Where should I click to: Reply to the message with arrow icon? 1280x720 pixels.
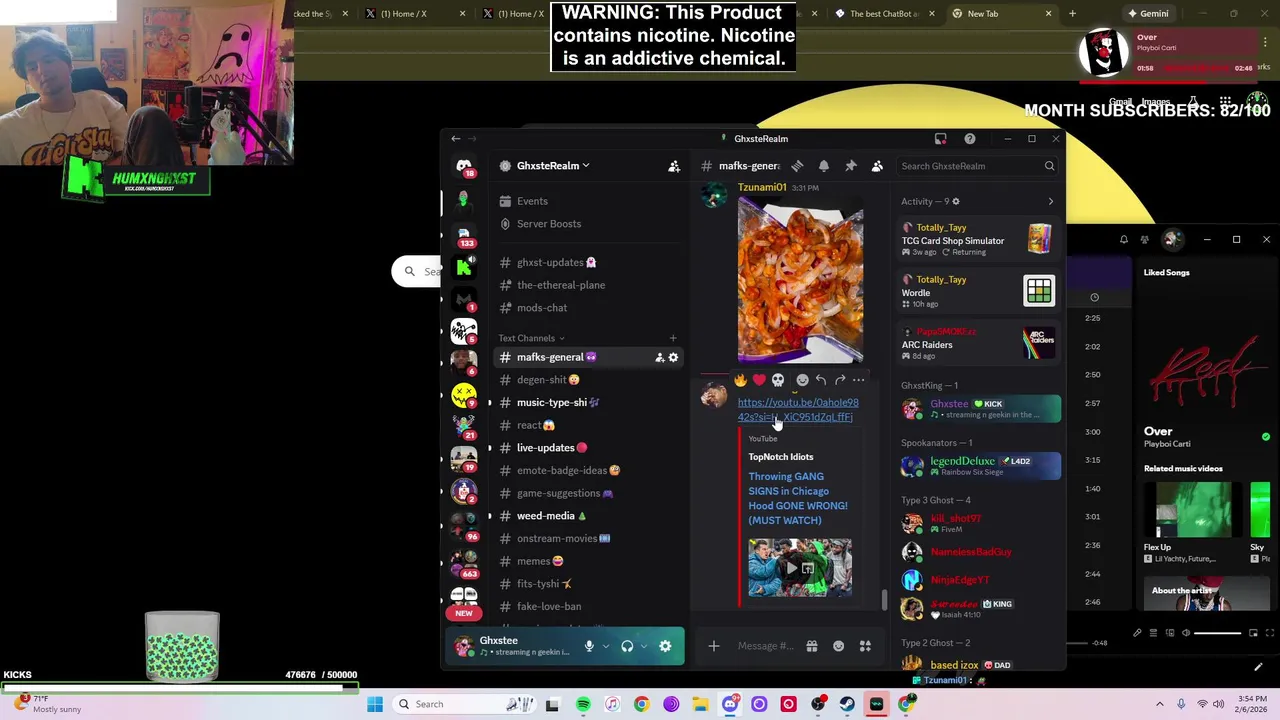tap(821, 380)
